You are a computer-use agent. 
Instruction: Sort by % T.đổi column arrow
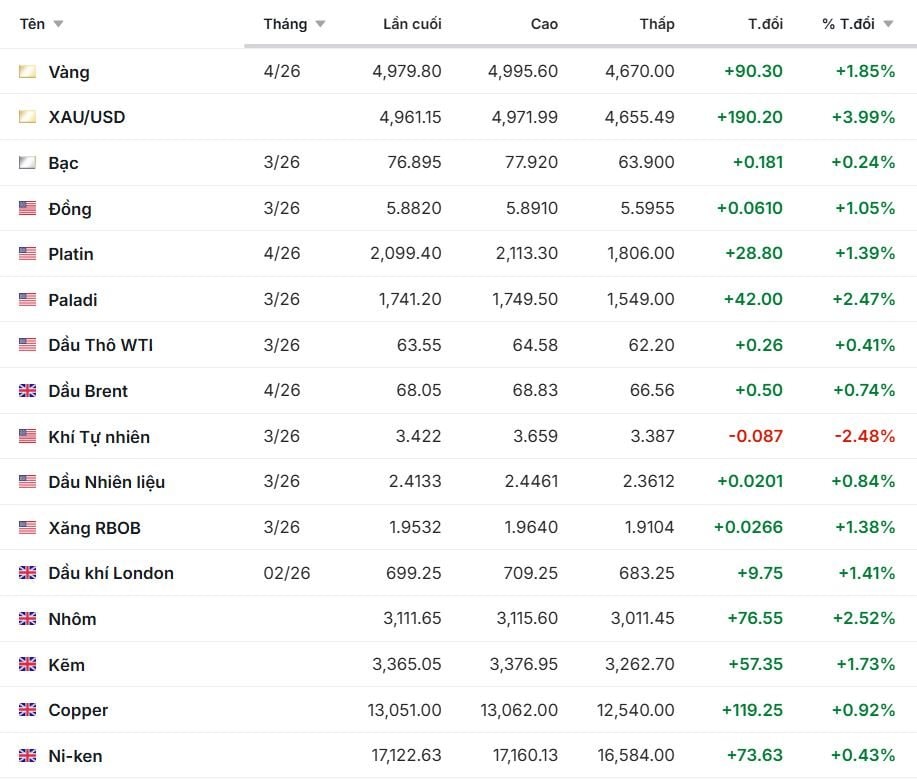pos(888,24)
